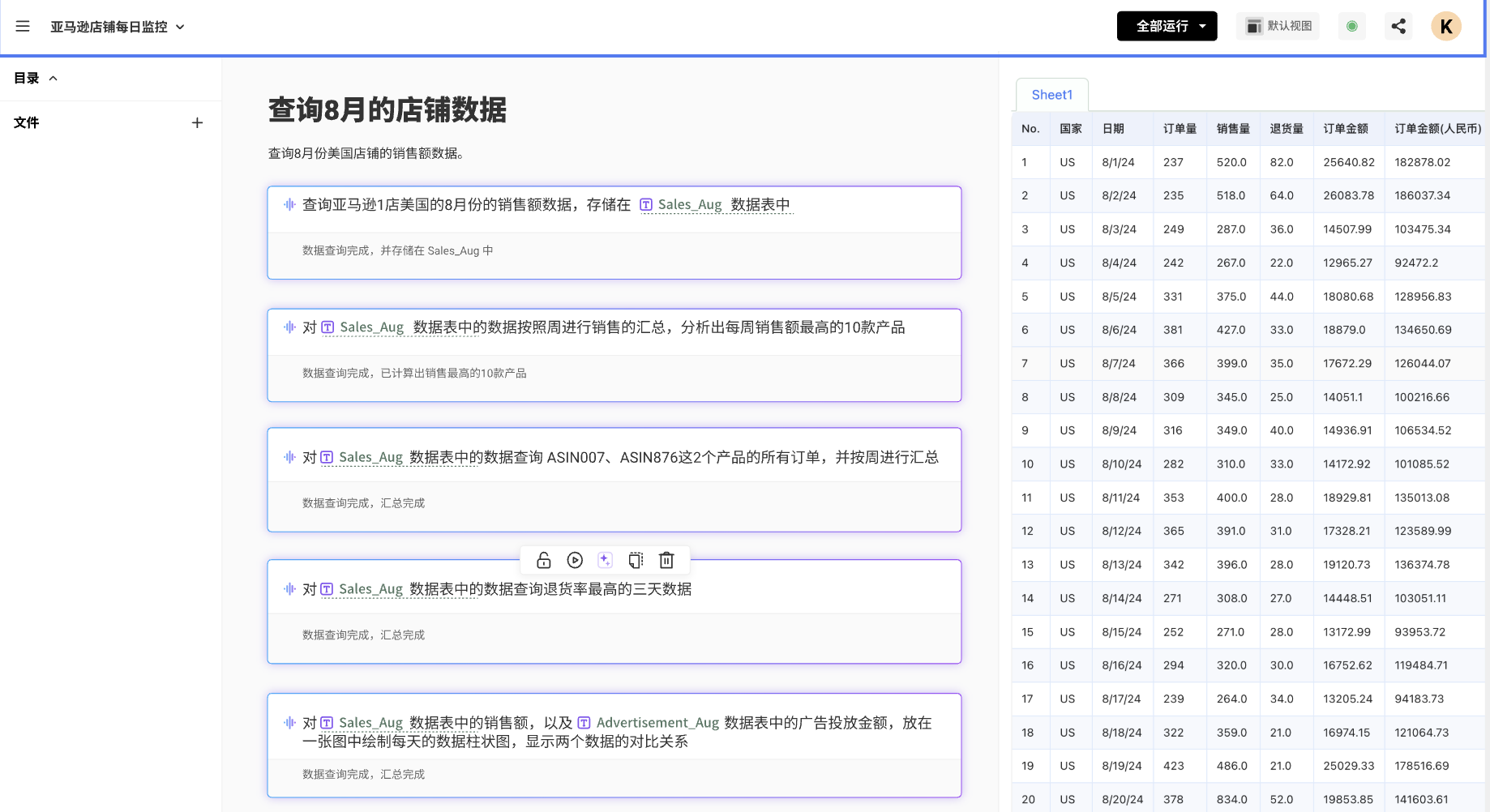Click order amount cell 16752.62
This screenshot has height=812, width=1490.
[x=1347, y=665]
